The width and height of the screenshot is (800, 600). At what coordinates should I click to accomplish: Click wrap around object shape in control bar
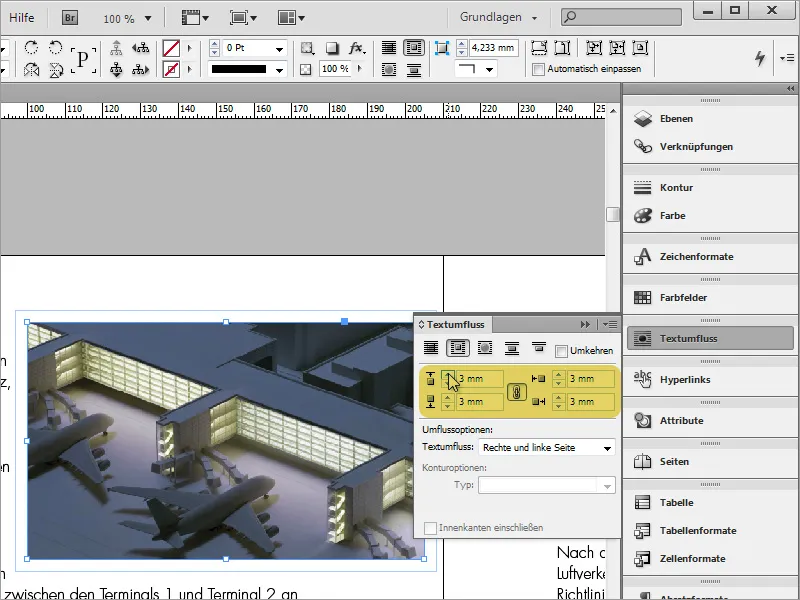coord(389,69)
